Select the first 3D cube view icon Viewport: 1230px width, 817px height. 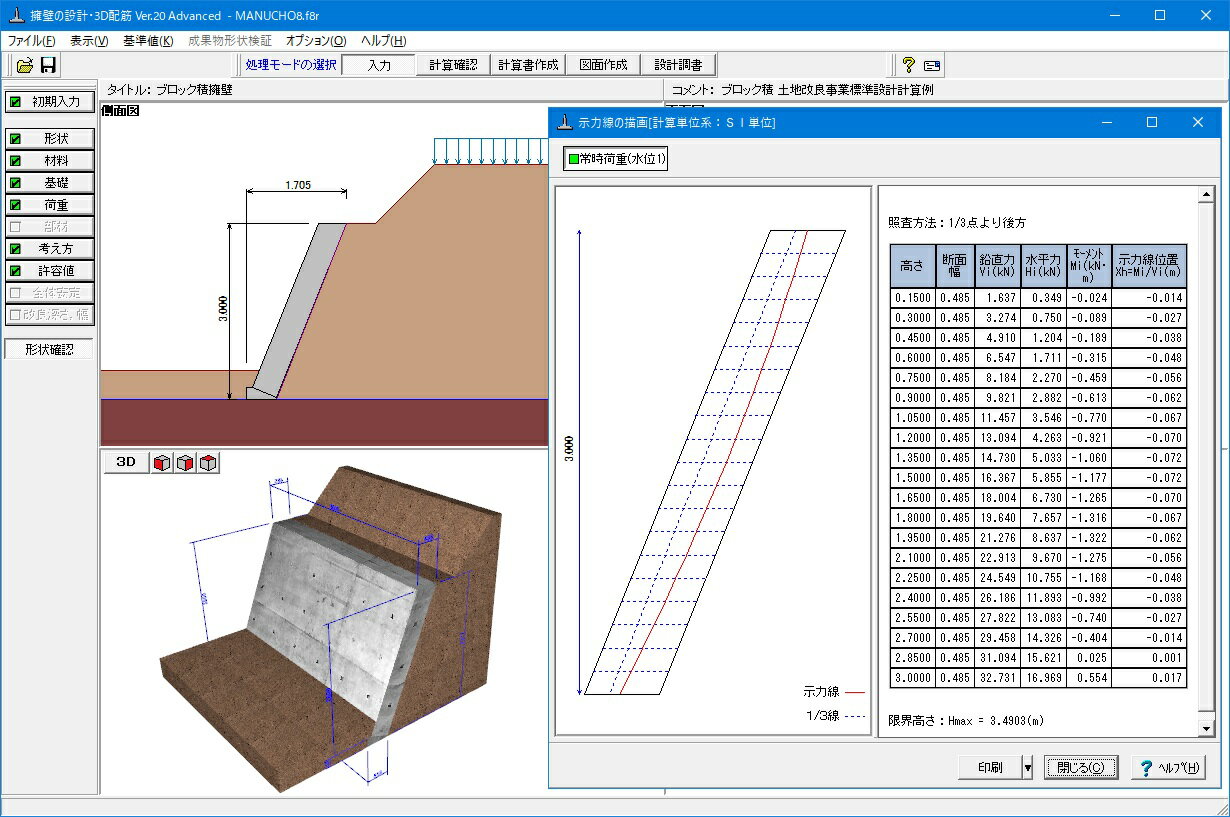(162, 463)
